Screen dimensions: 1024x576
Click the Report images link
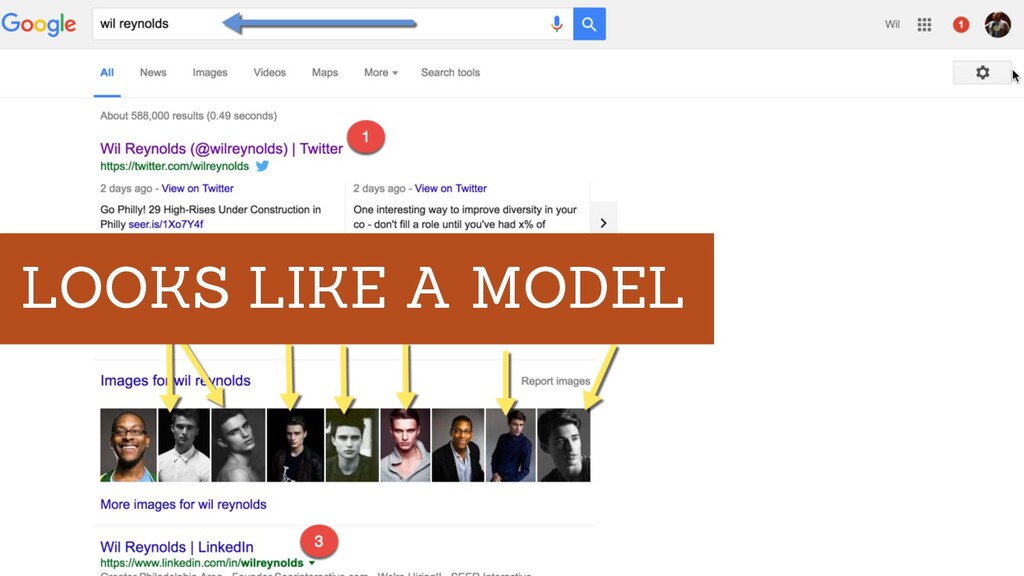(x=555, y=381)
